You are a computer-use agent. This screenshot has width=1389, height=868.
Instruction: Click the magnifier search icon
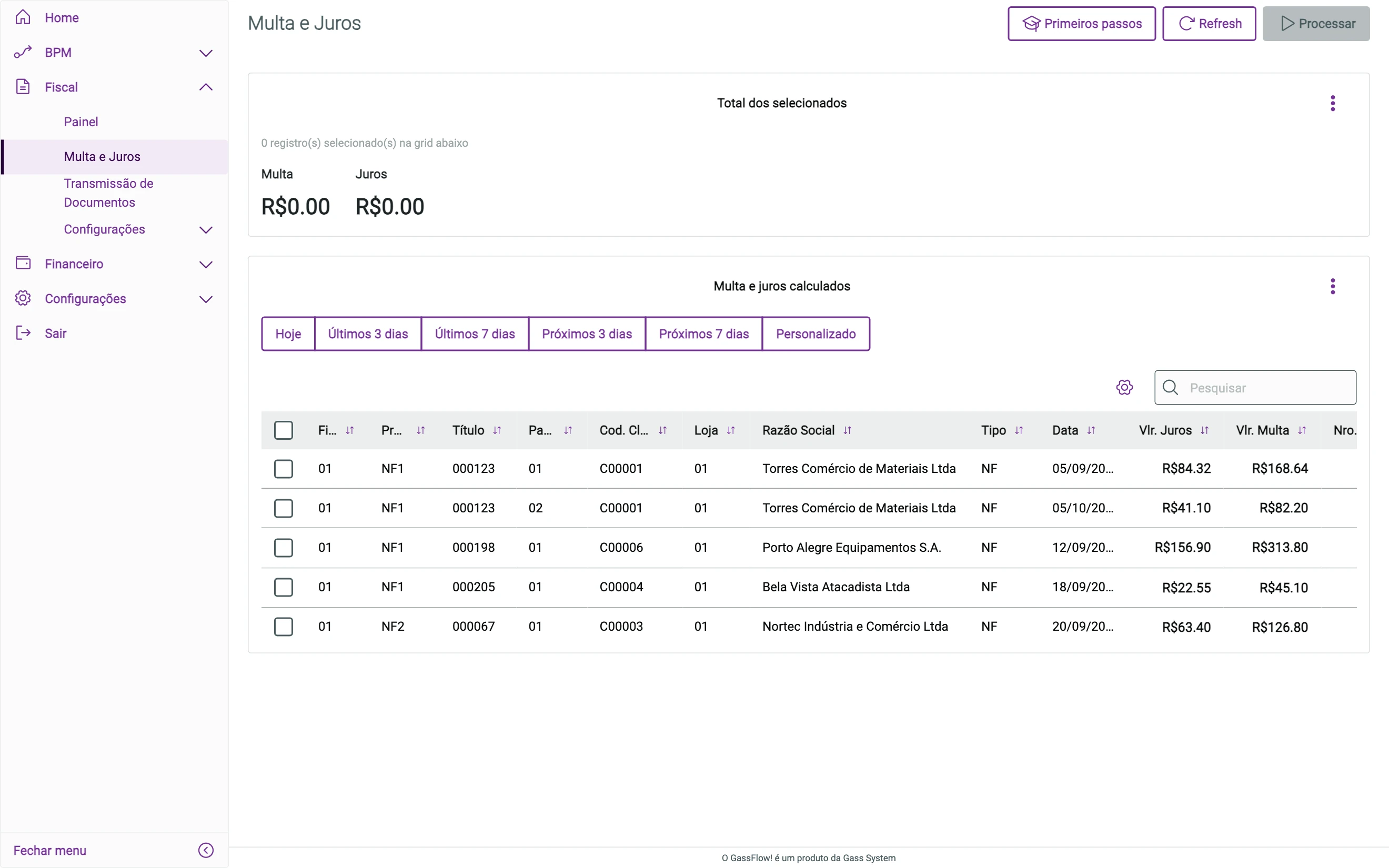(x=1170, y=388)
